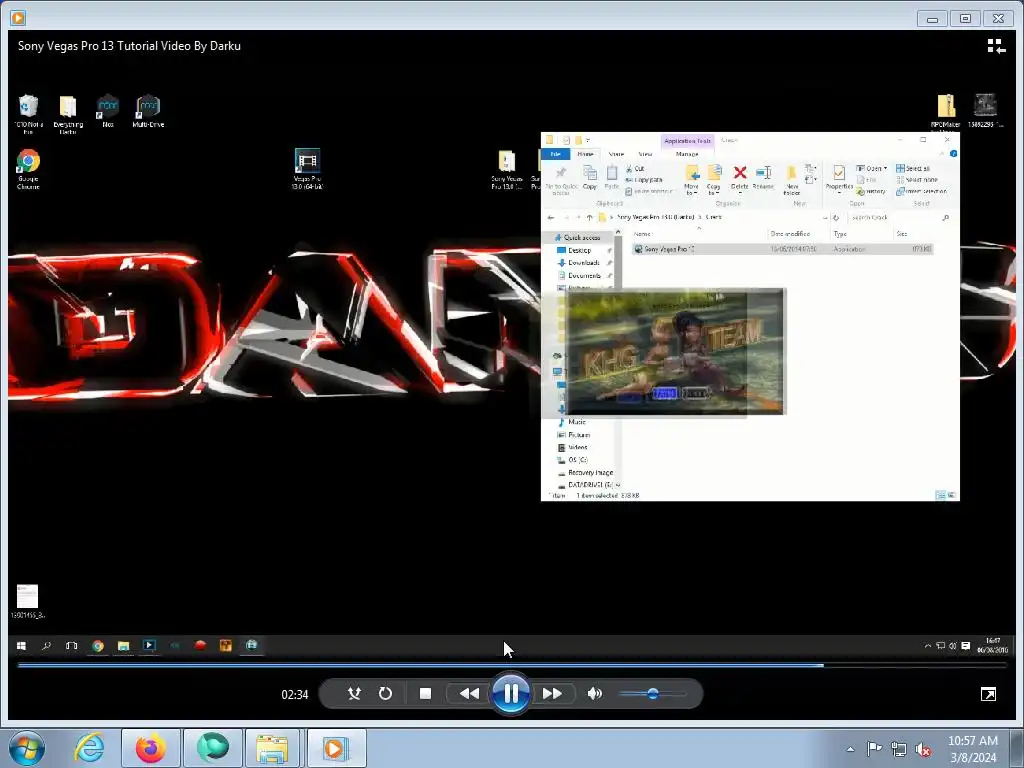Open the Windows Start menu

click(27, 748)
